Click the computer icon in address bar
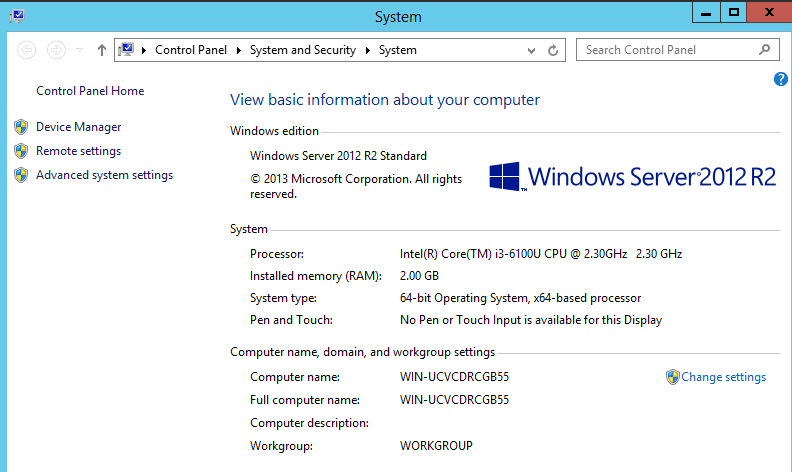 [x=126, y=50]
